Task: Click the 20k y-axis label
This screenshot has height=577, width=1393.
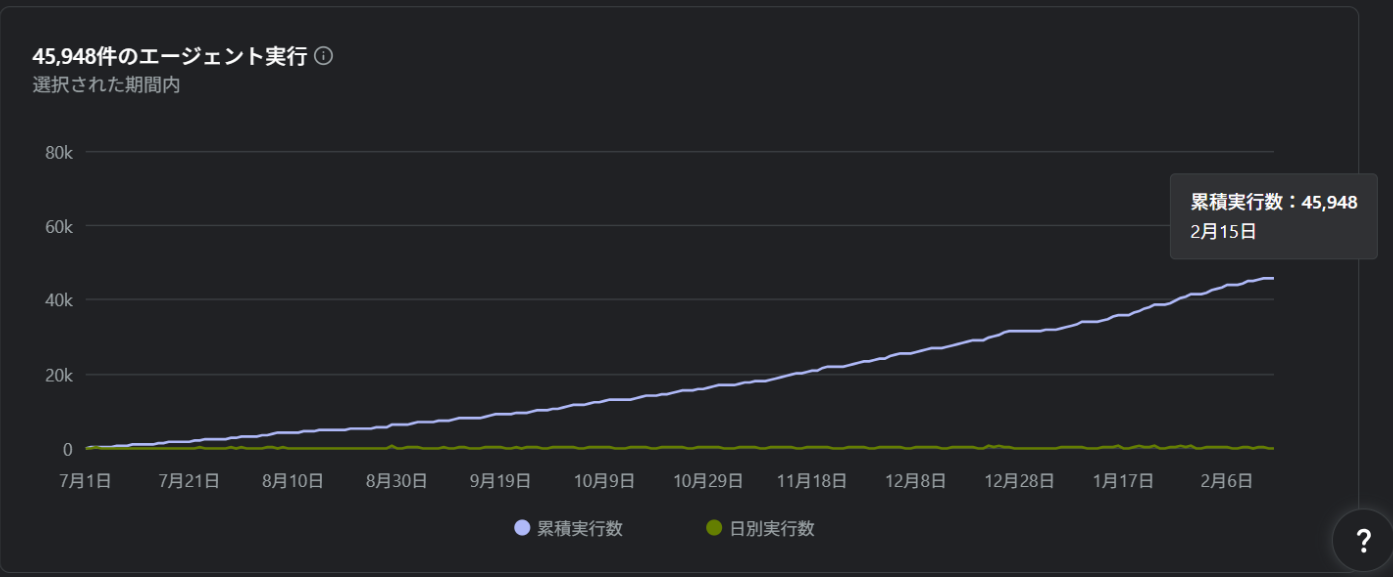Action: pos(59,375)
